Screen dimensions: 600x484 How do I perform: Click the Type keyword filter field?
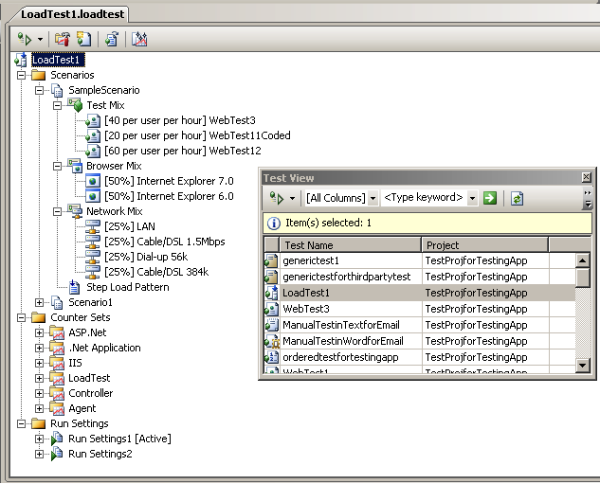(x=424, y=198)
